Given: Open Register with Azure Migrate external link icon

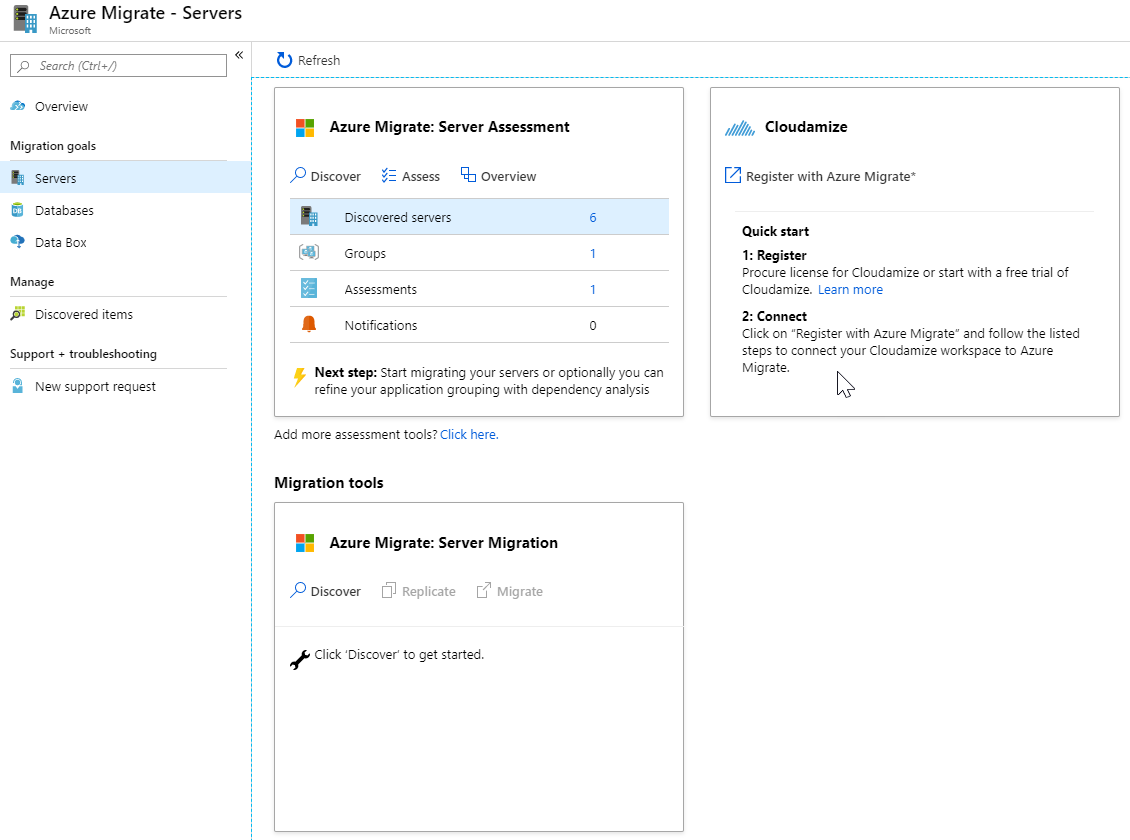Looking at the screenshot, I should 732,174.
